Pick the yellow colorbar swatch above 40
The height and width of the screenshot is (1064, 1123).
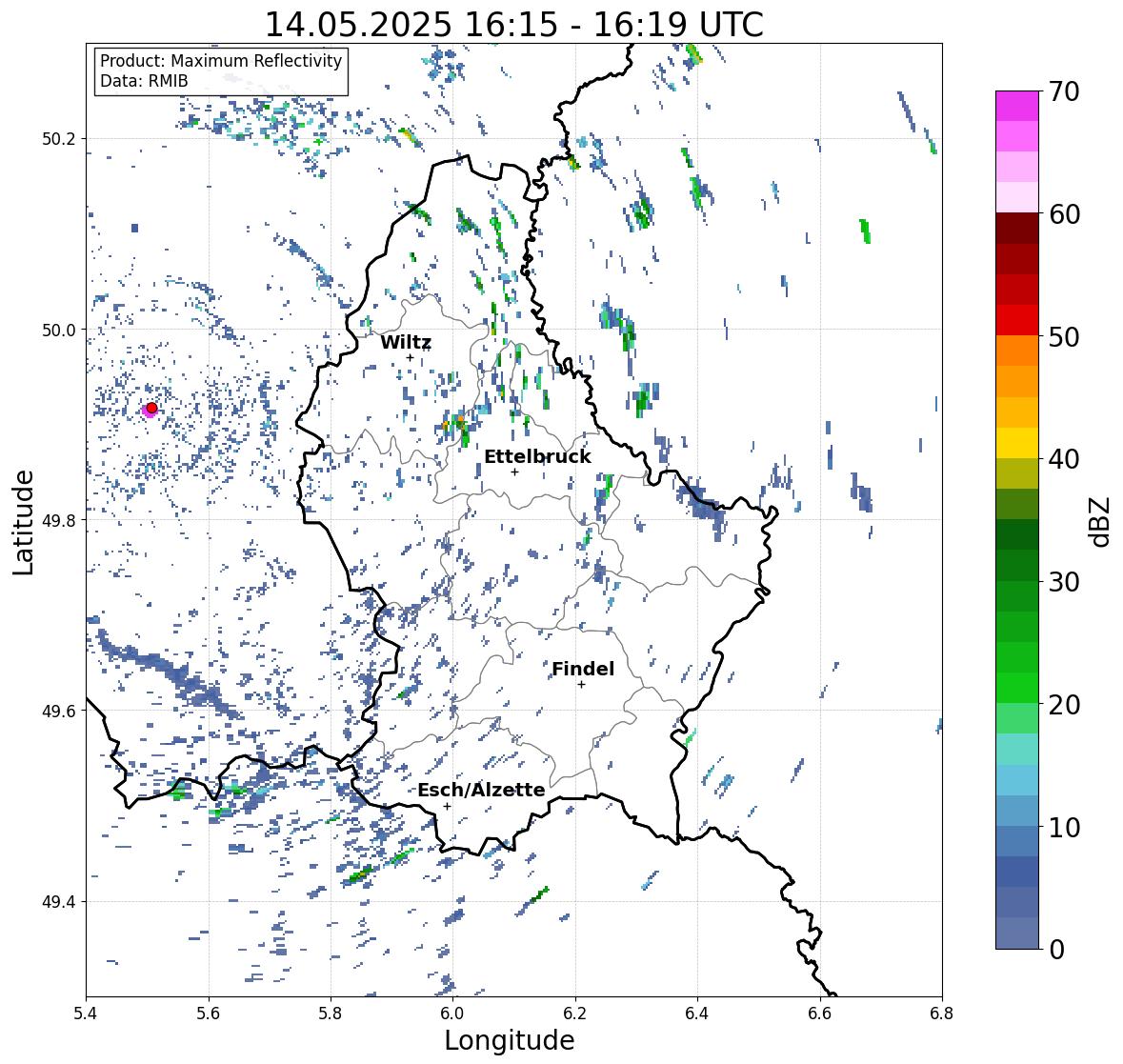tap(1017, 443)
